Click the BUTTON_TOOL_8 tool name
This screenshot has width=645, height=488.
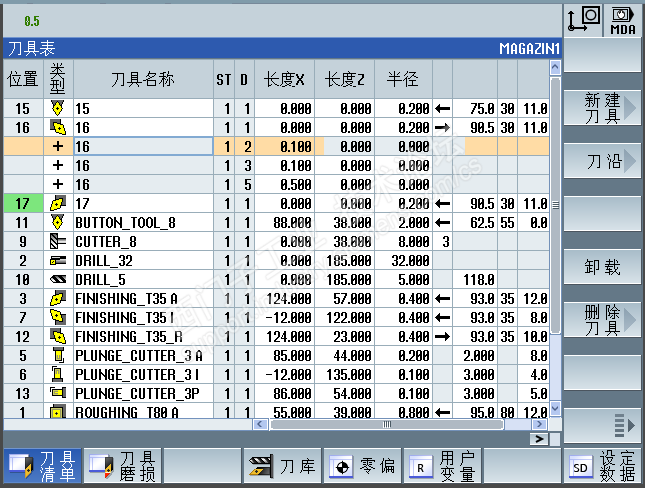click(125, 223)
